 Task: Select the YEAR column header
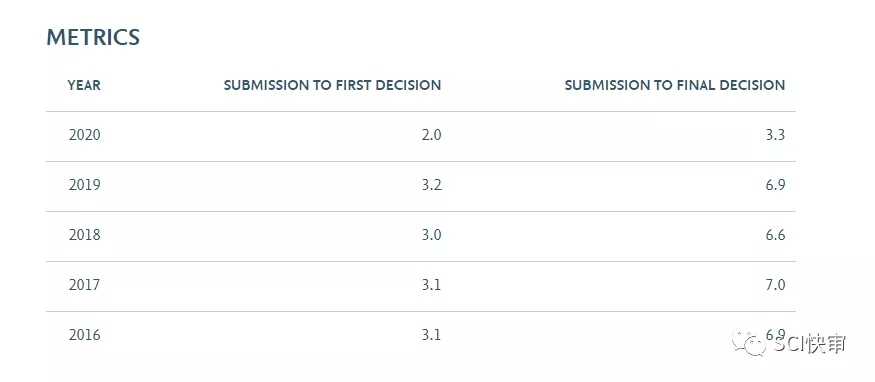(x=84, y=85)
